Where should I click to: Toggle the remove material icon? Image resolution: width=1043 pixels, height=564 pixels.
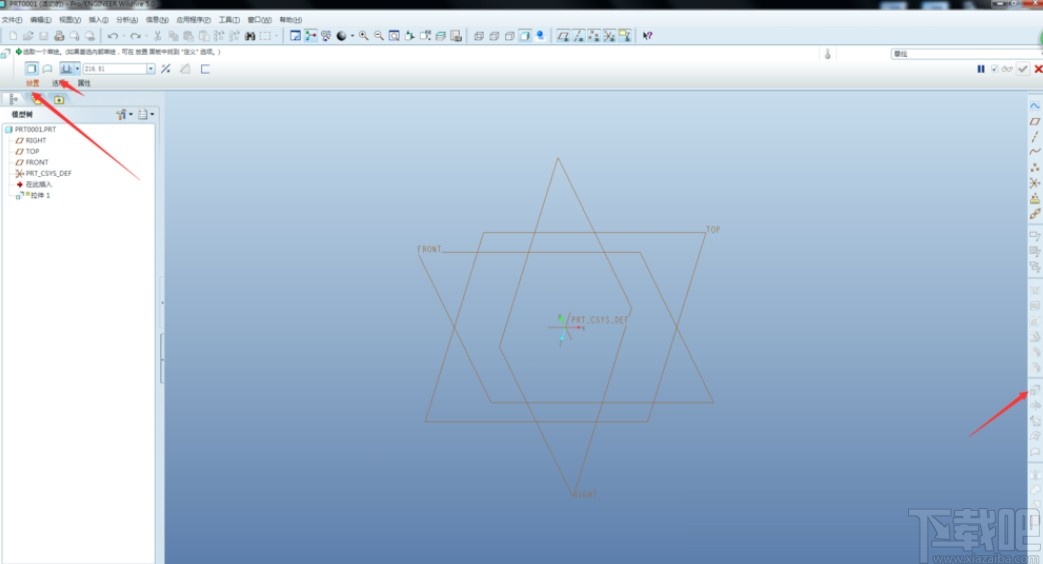point(185,69)
